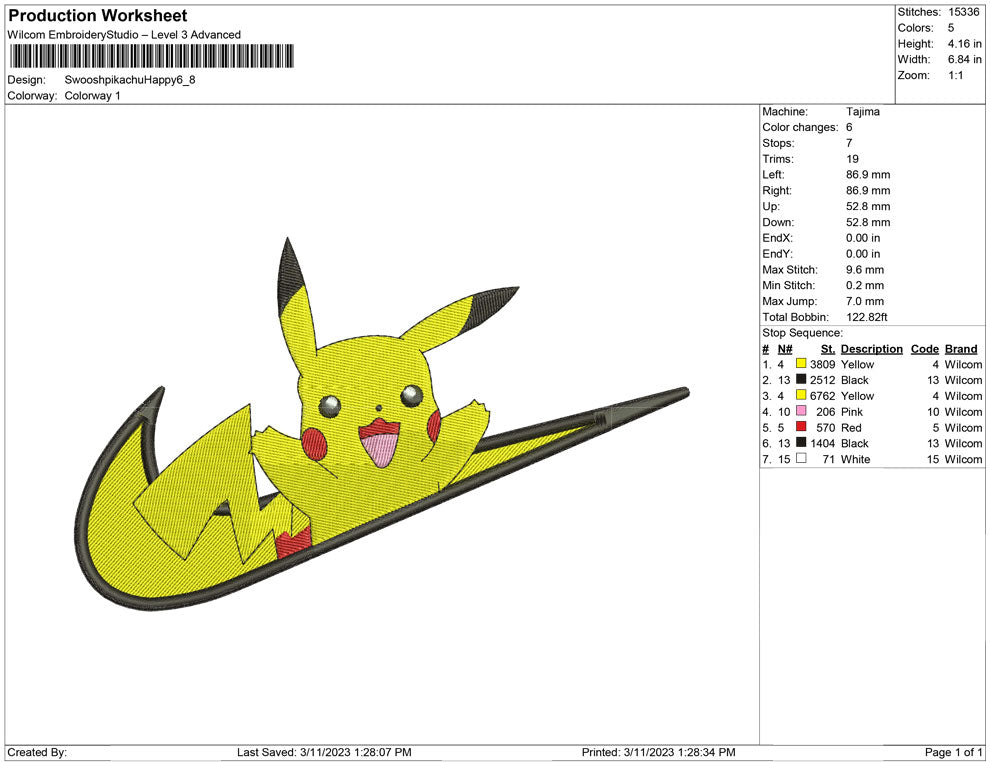Click the 'Page 1 of 1' indicator
990x762 pixels.
(953, 752)
